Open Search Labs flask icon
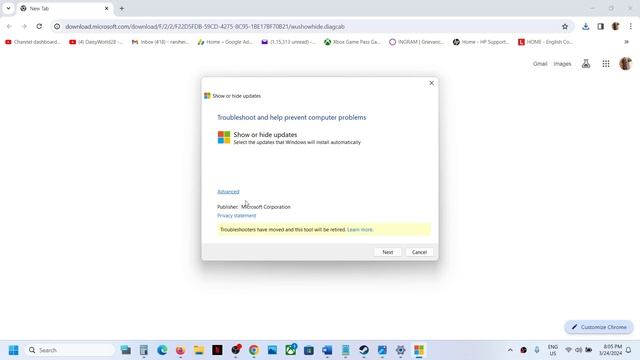 click(x=586, y=64)
